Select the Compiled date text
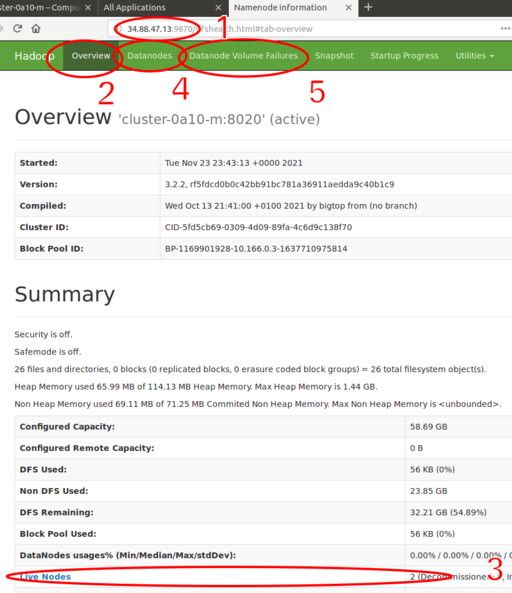The height and width of the screenshot is (593, 512). coord(291,206)
